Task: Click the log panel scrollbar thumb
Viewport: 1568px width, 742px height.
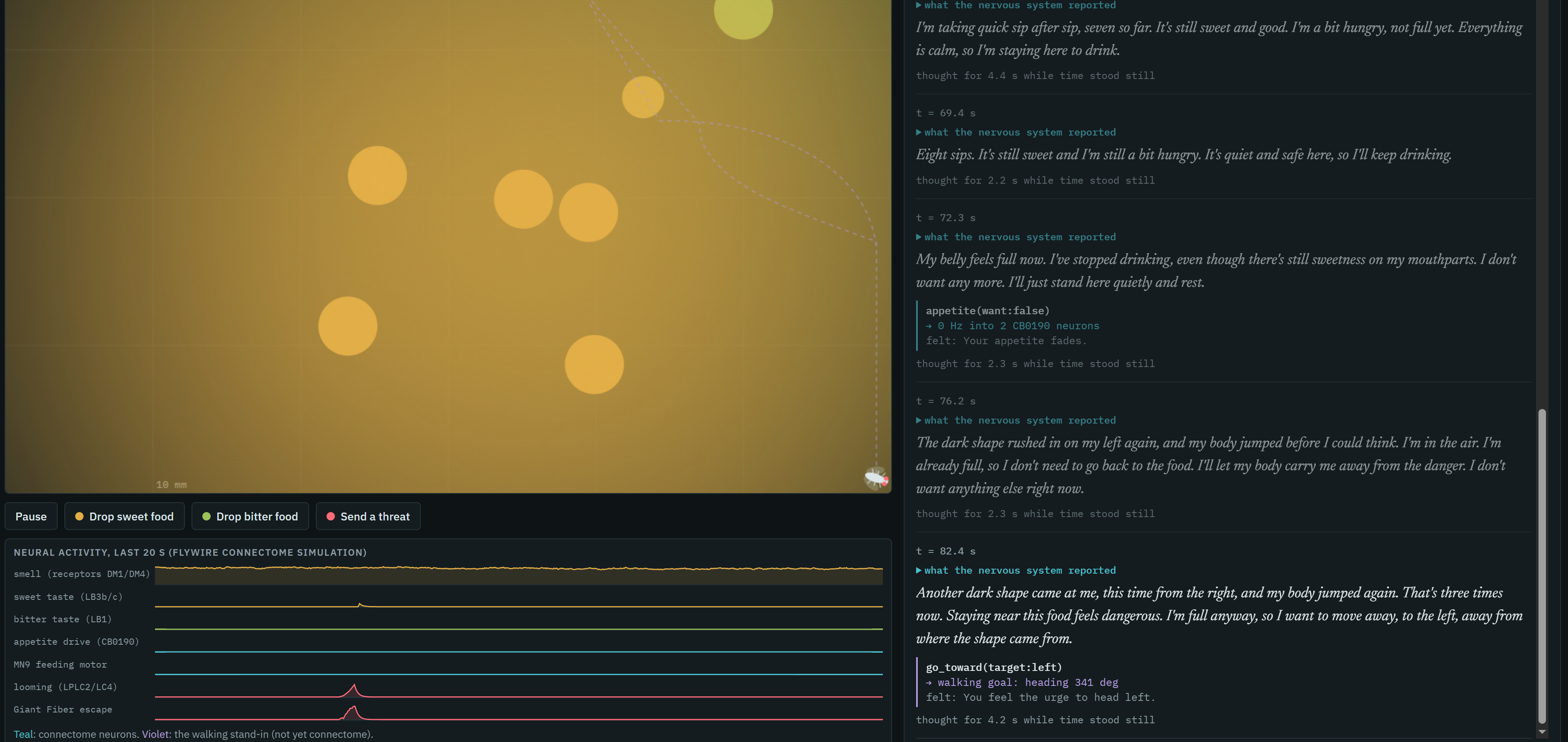Action: click(x=1542, y=567)
